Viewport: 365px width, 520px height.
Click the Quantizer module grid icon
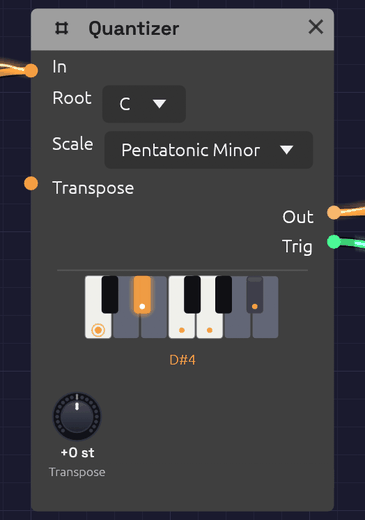tap(62, 28)
